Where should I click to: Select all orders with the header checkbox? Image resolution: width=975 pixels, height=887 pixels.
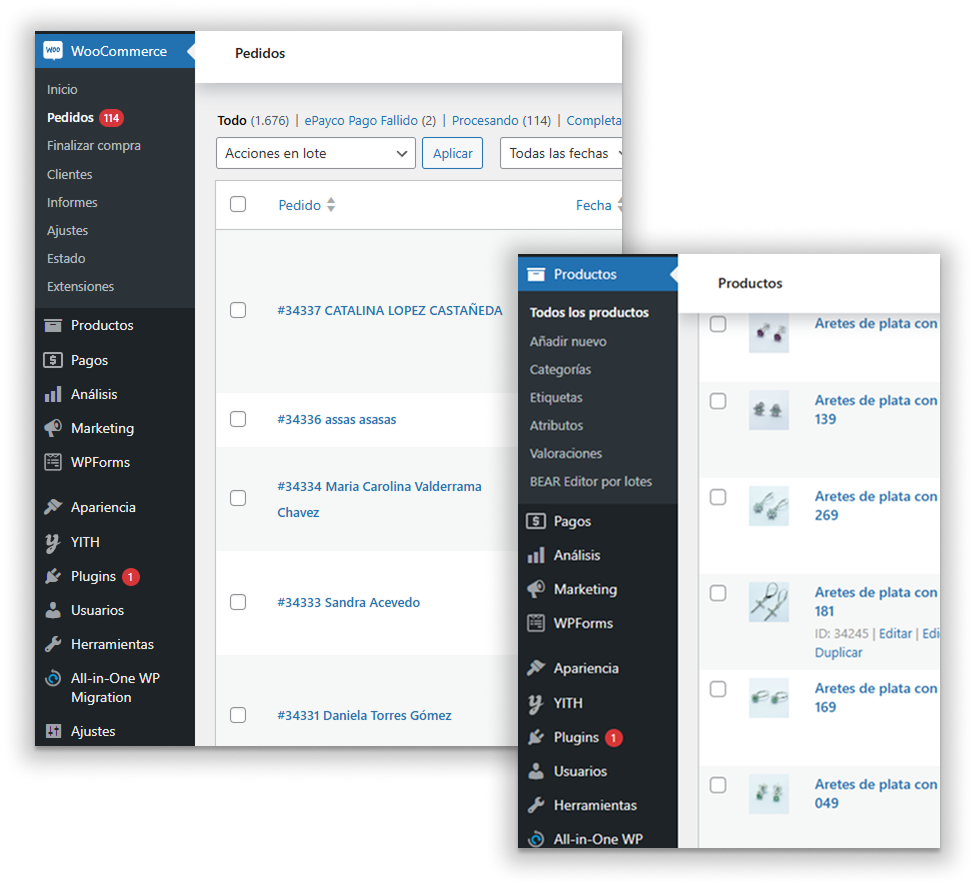coord(238,204)
